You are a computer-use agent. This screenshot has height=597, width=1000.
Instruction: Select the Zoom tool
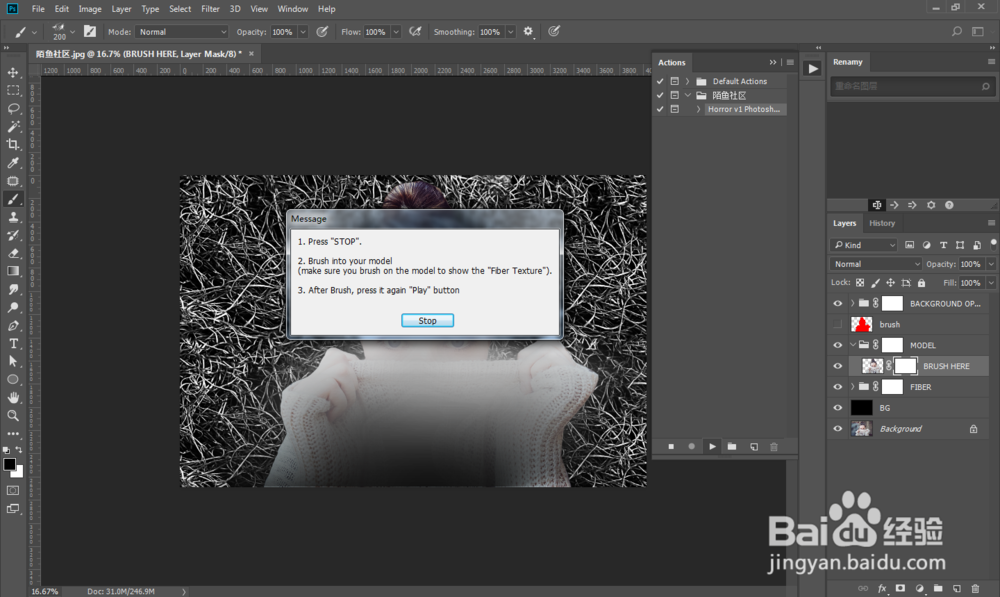click(x=13, y=415)
